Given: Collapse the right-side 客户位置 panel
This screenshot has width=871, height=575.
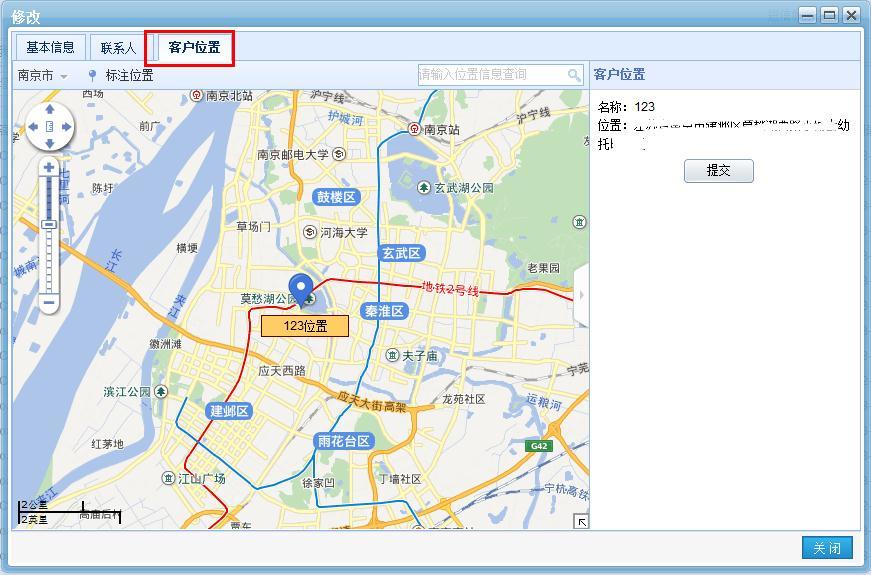Looking at the screenshot, I should click(581, 295).
